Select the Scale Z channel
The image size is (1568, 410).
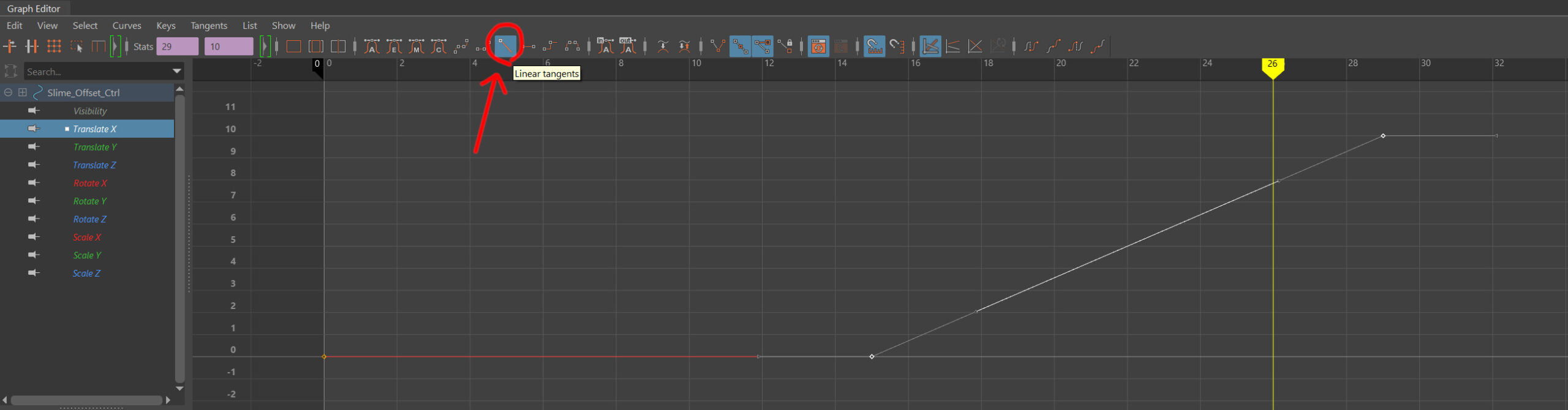[x=87, y=273]
